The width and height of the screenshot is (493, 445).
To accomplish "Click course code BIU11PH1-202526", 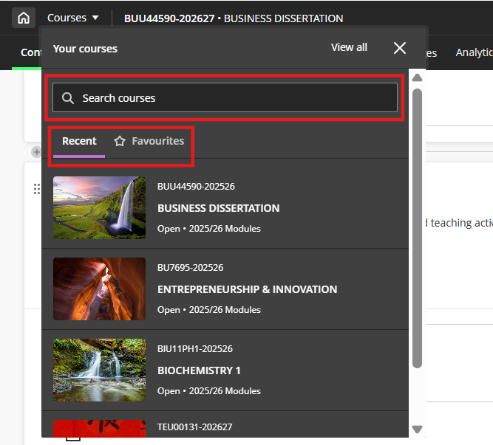I will tap(195, 349).
